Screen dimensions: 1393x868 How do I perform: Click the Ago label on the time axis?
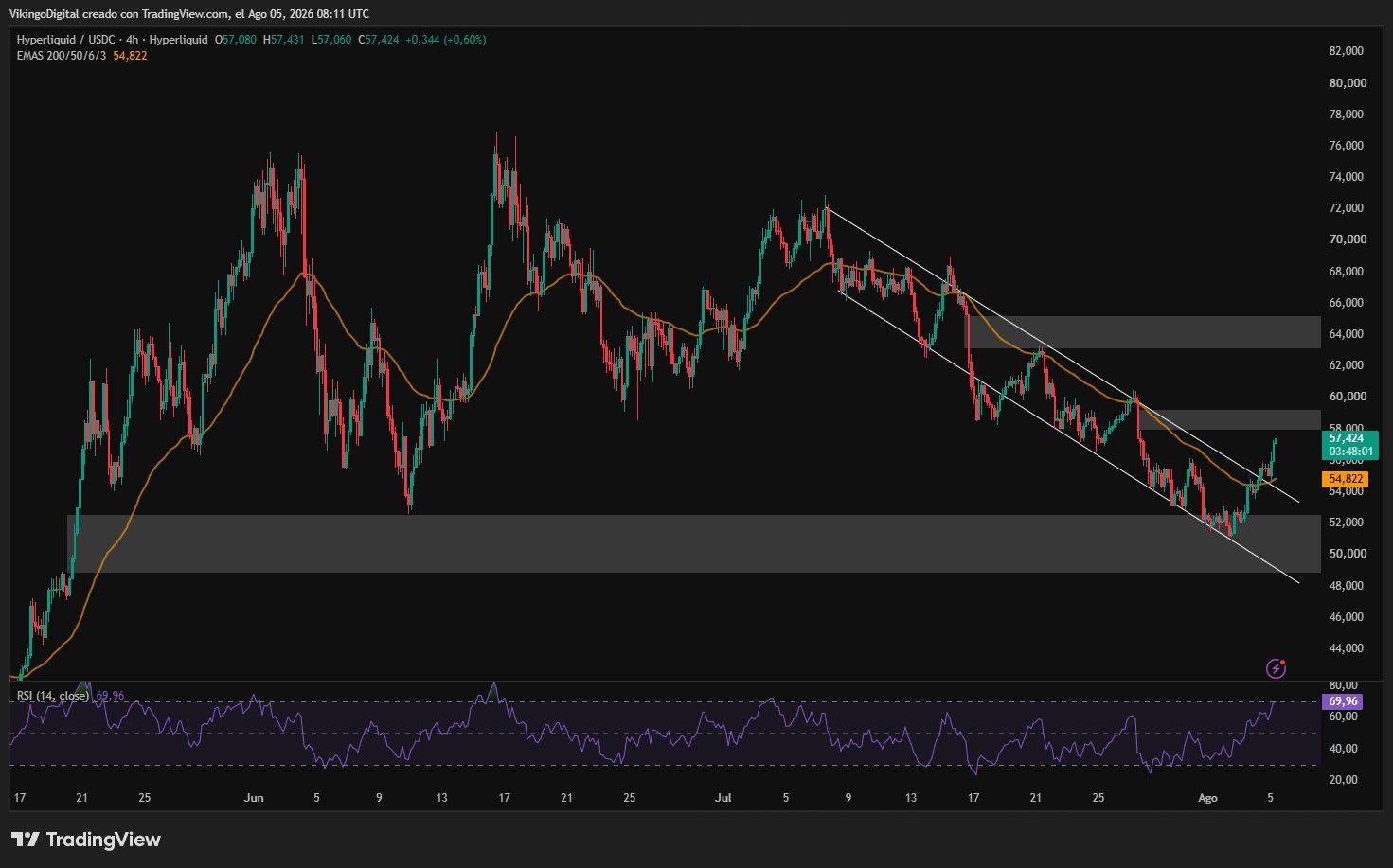coord(1207,798)
